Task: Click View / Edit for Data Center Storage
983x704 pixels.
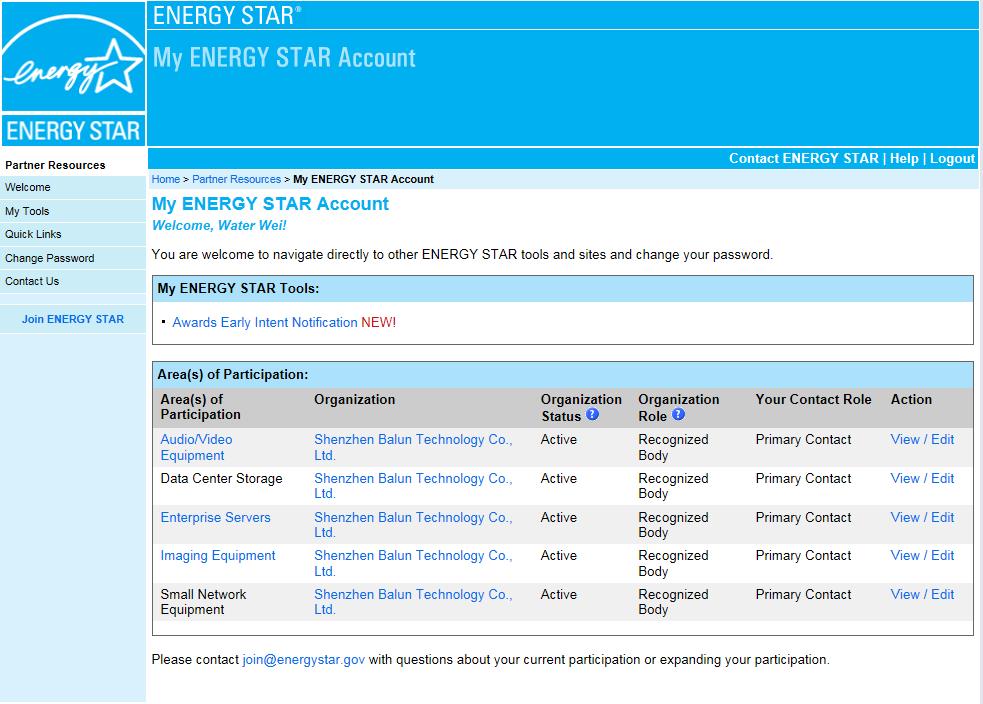Action: click(922, 478)
